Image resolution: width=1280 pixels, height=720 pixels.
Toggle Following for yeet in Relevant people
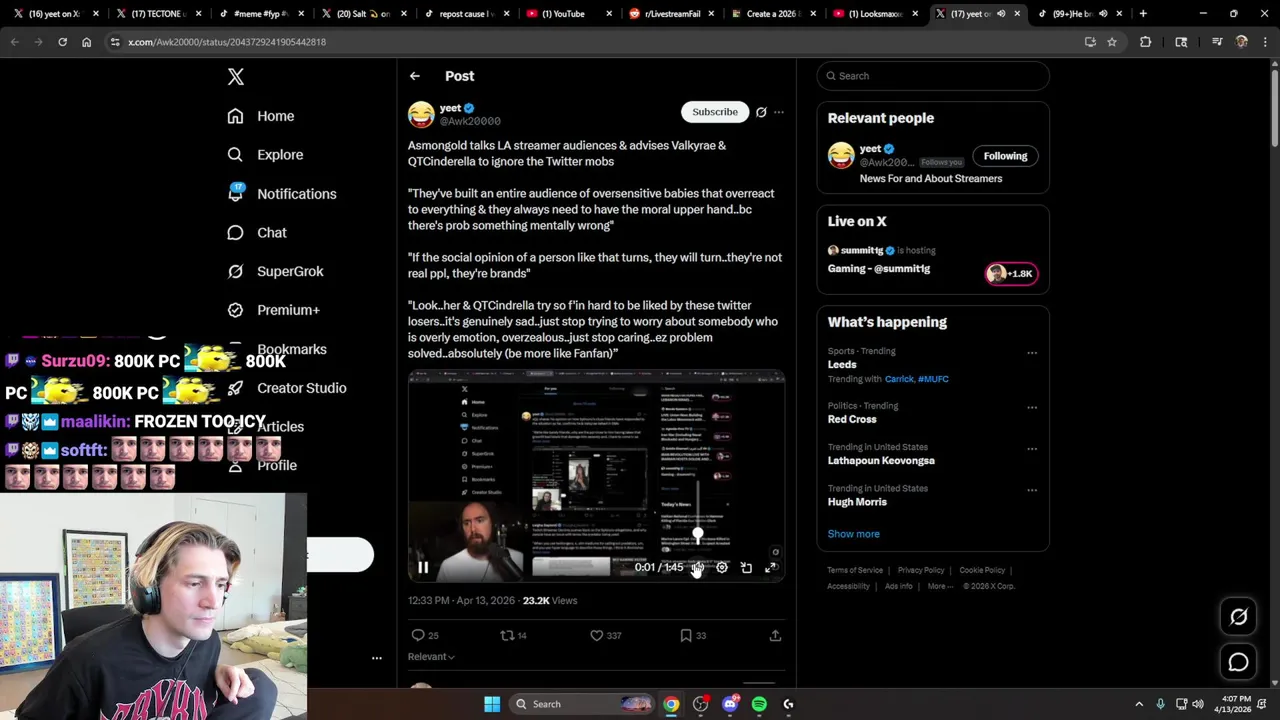[1005, 156]
